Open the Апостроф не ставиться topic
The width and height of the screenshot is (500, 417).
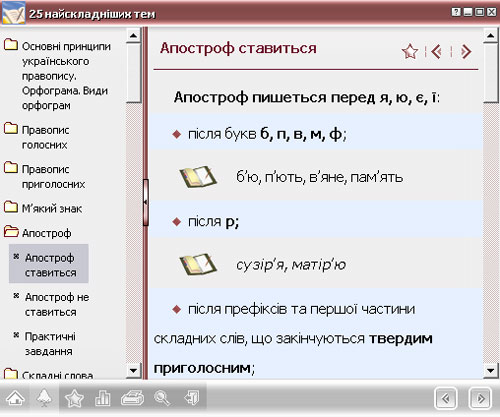pyautogui.click(x=57, y=304)
